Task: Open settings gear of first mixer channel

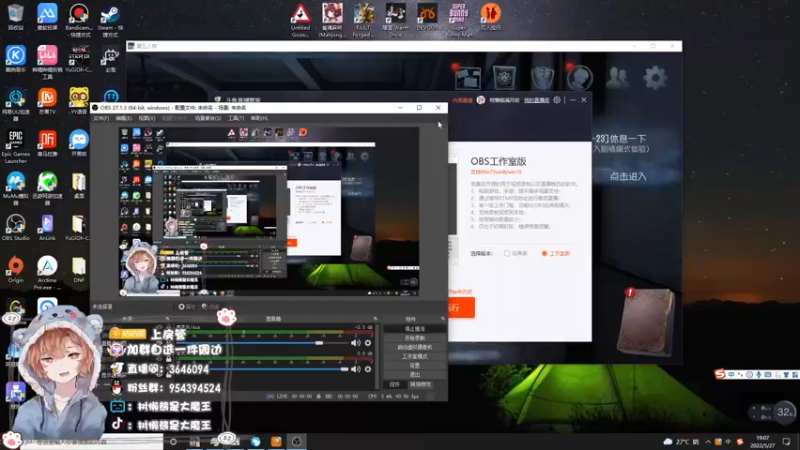Action: (368, 343)
